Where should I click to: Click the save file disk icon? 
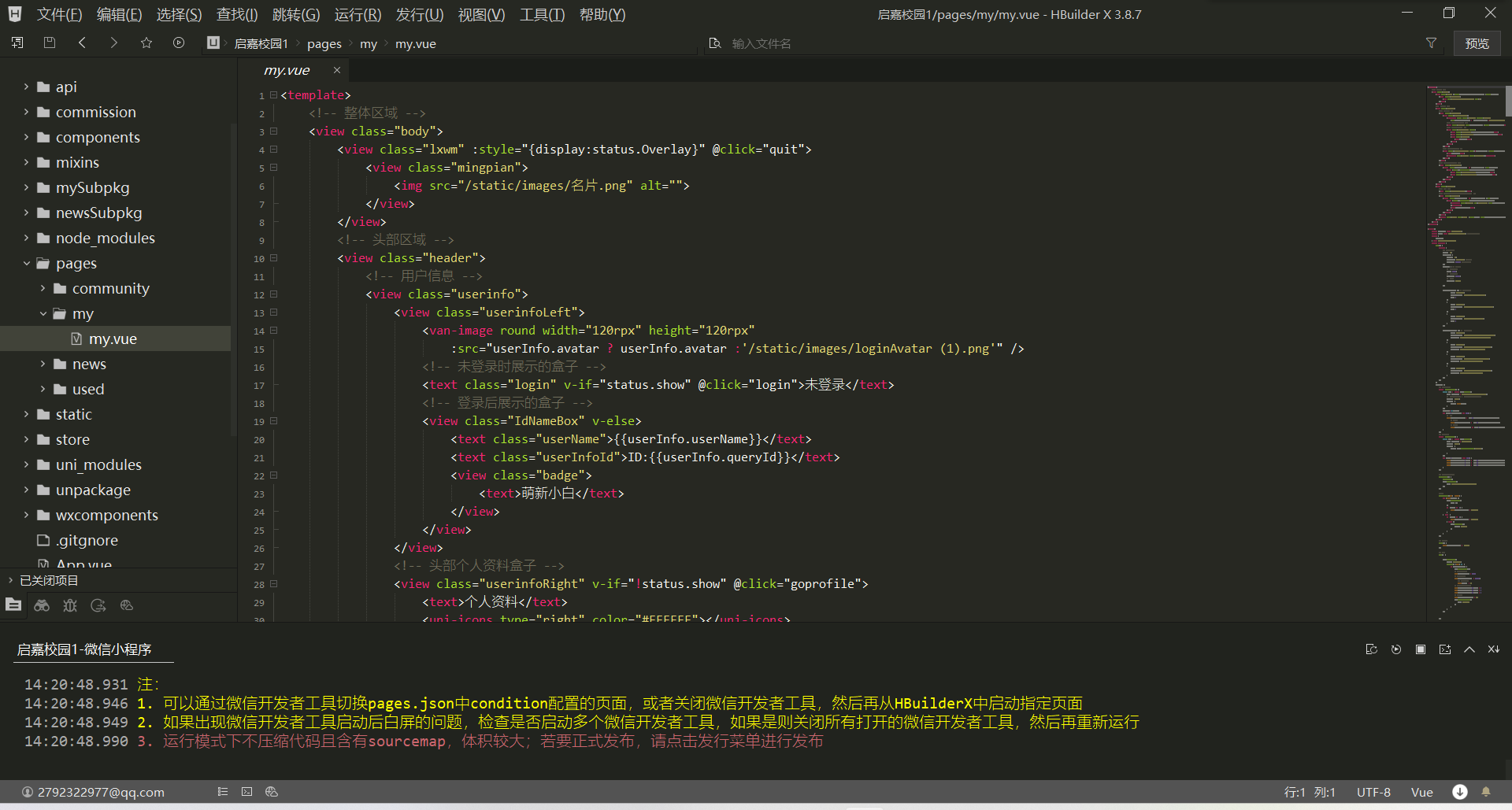[50, 43]
